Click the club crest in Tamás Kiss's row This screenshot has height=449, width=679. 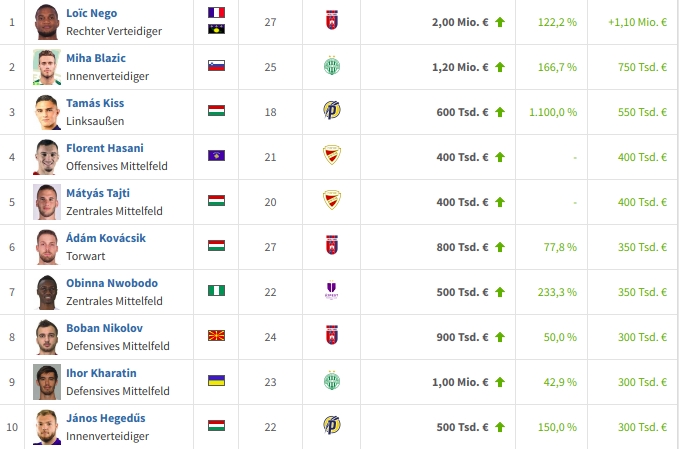(x=332, y=111)
